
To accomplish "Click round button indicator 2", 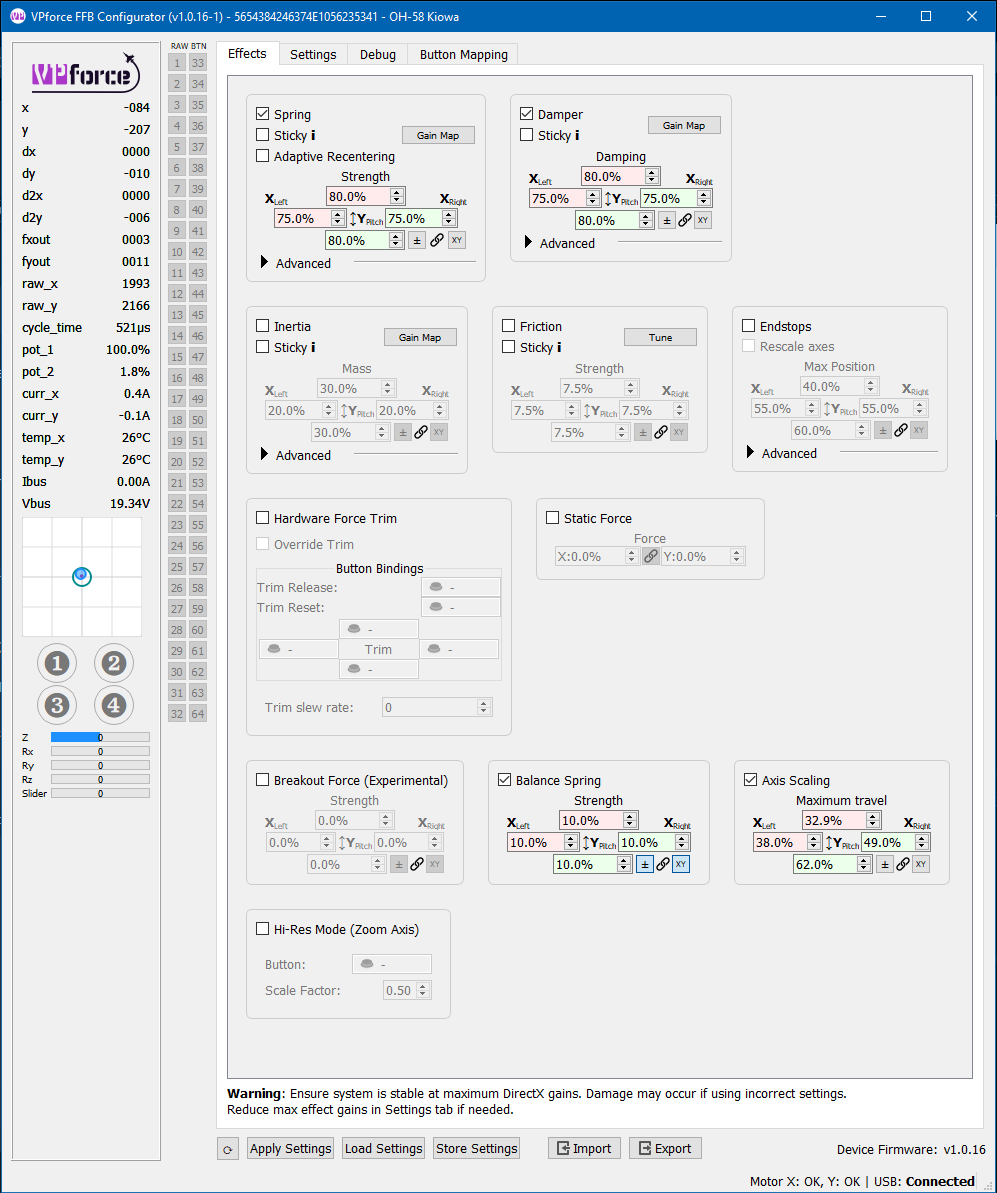I will point(114,663).
